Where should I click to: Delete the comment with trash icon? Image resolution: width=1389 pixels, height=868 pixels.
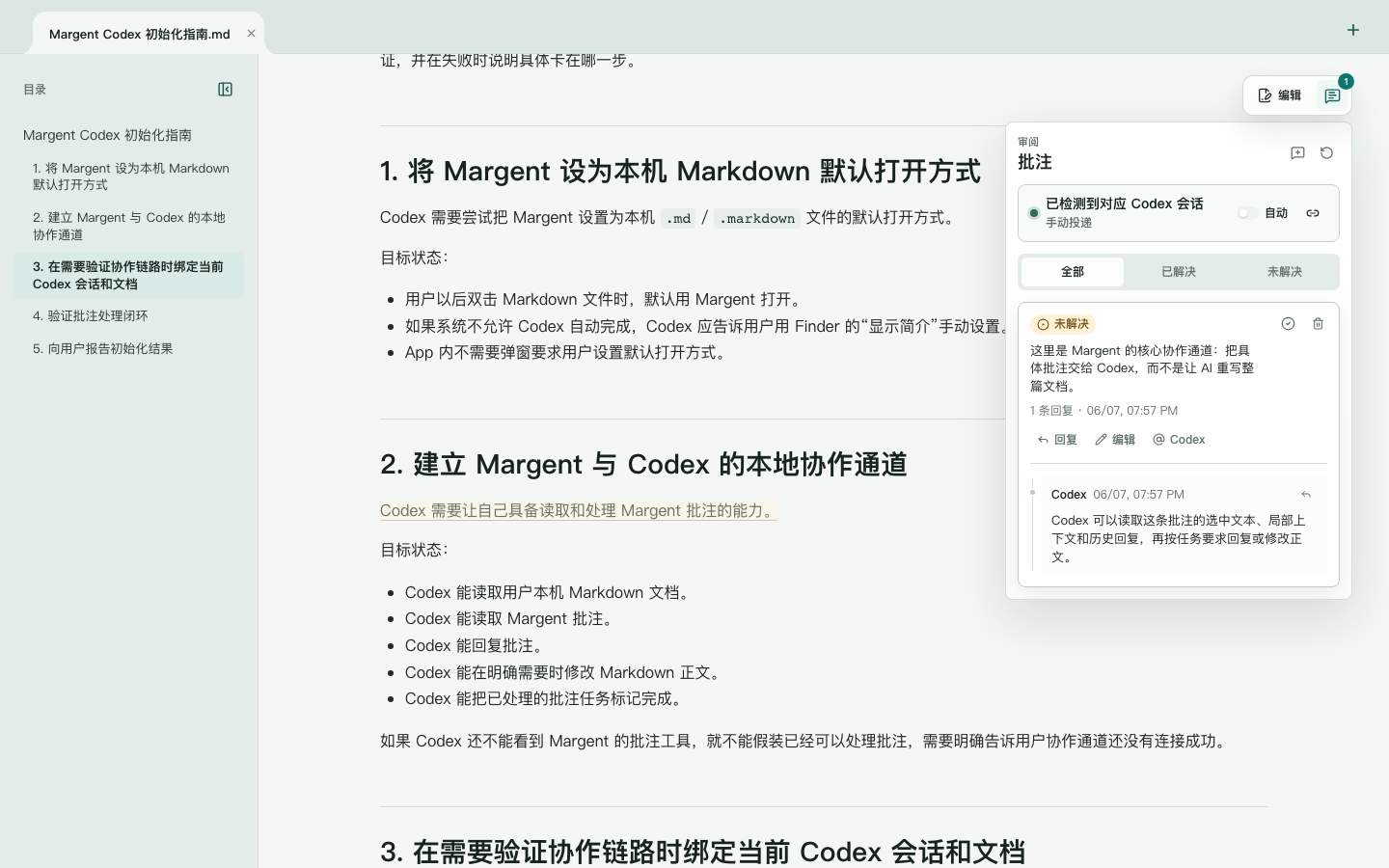pos(1318,324)
